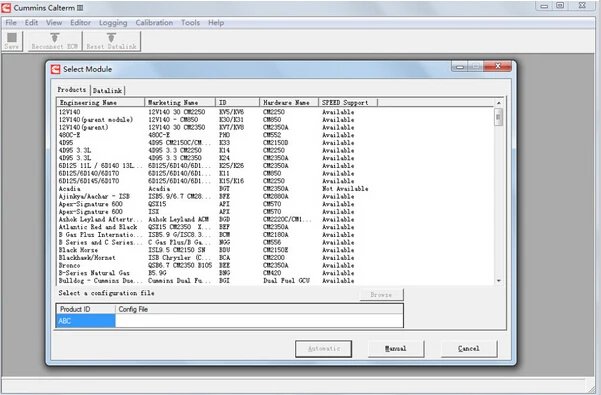Click the Save toolbar icon
Image resolution: width=601 pixels, height=395 pixels.
[12, 41]
